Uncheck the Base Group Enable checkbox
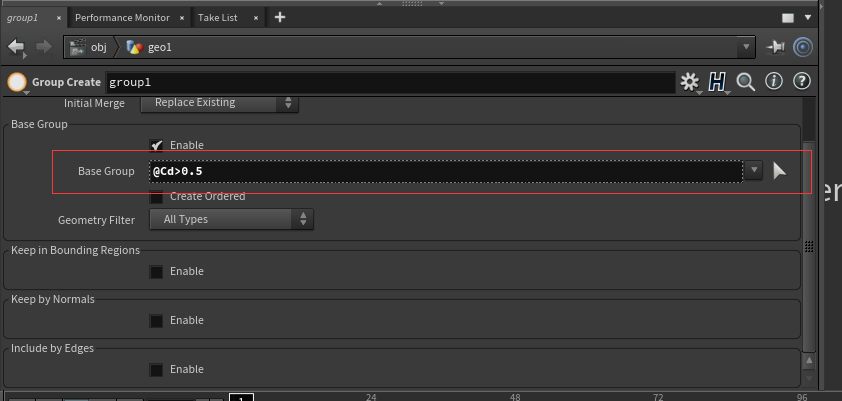Screen dimensions: 842x401 (156, 145)
